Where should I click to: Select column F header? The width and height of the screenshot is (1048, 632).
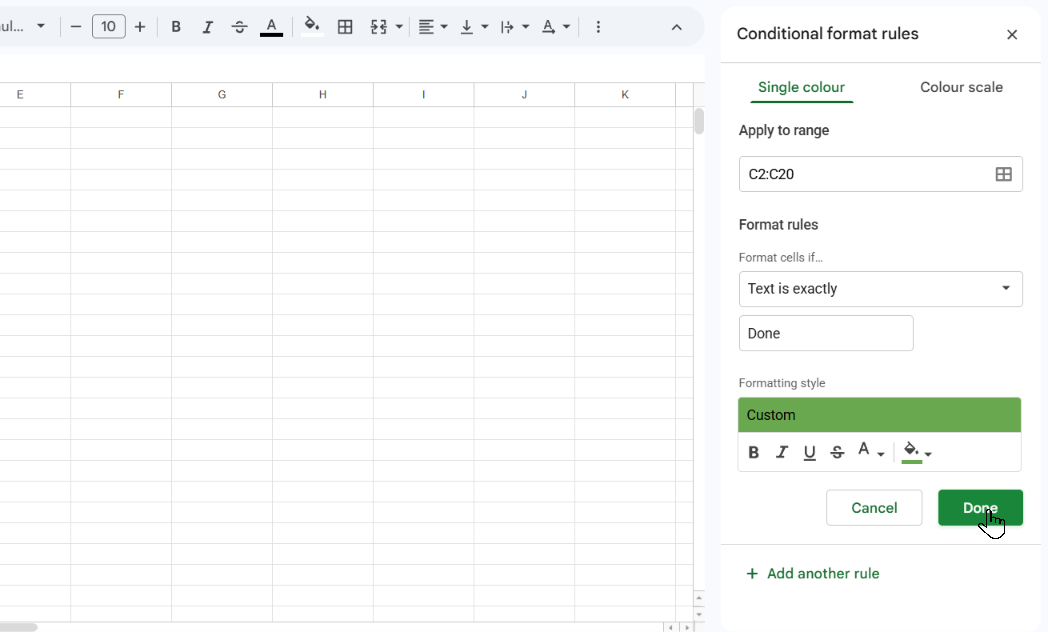121,95
